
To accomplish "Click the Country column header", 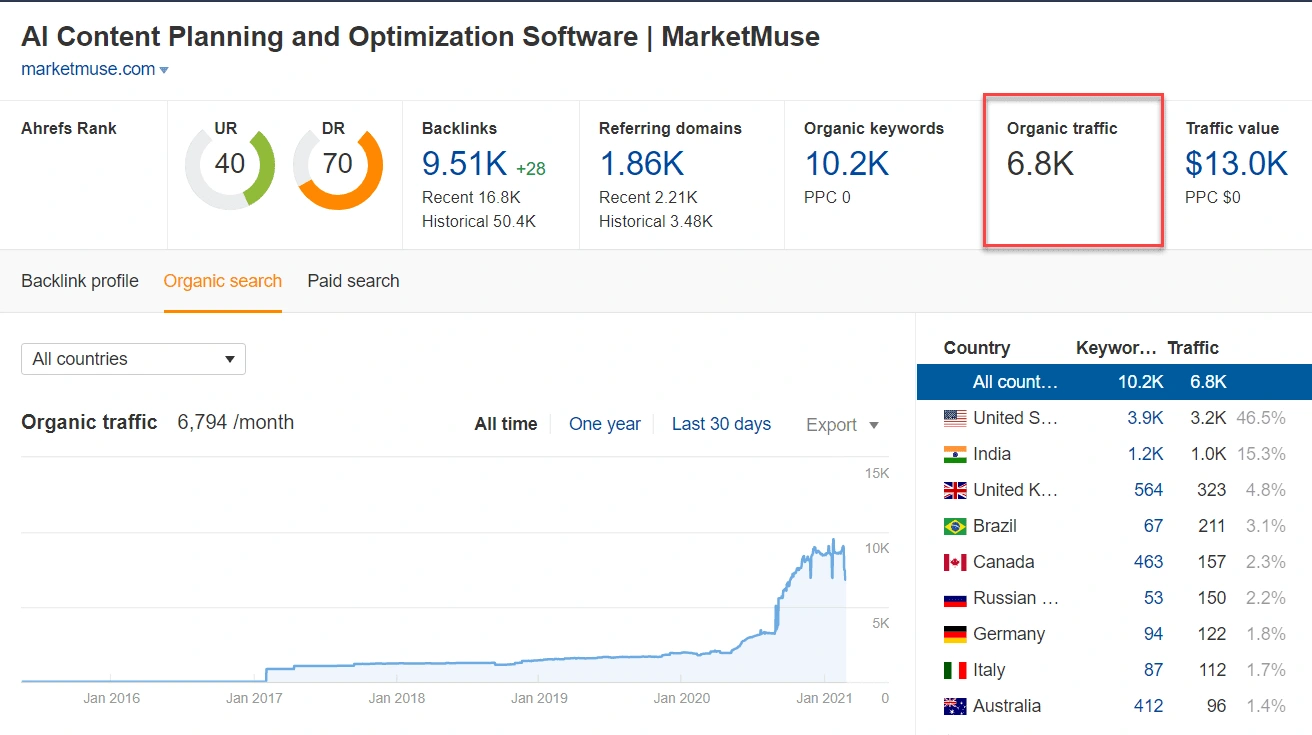I will pyautogui.click(x=977, y=348).
